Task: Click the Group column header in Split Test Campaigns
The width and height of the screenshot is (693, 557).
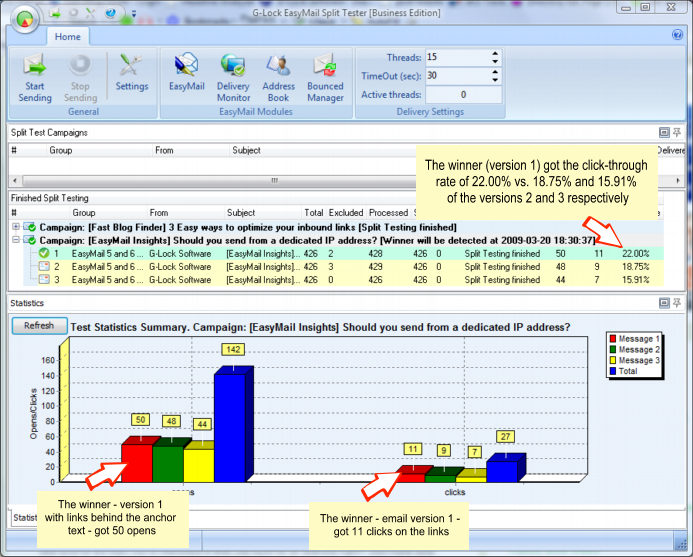Action: 61,150
